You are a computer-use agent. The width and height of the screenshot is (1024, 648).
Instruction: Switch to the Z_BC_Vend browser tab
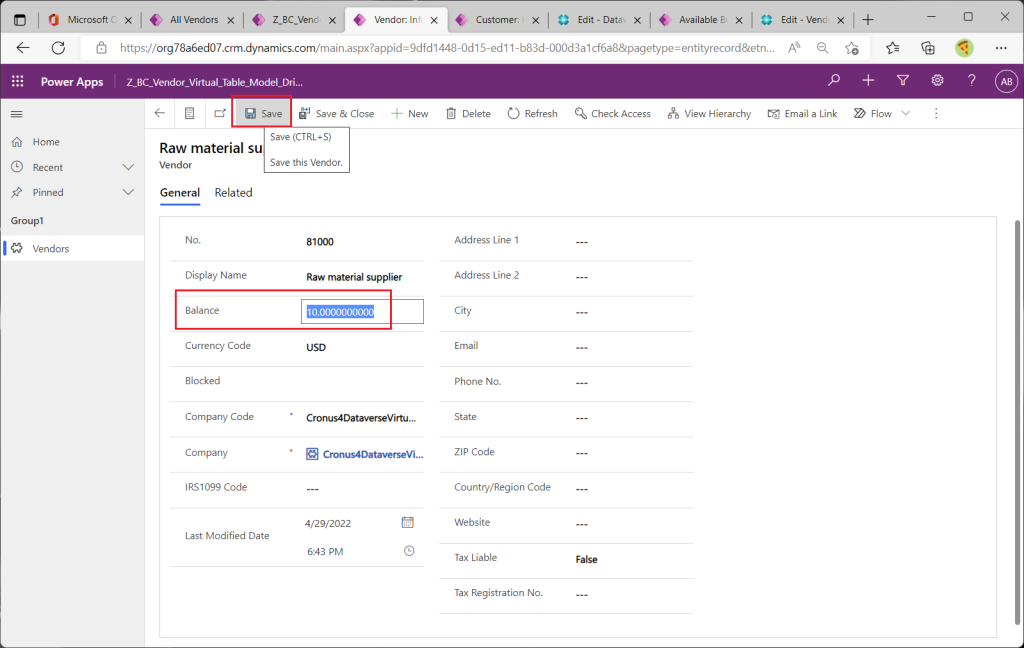295,20
